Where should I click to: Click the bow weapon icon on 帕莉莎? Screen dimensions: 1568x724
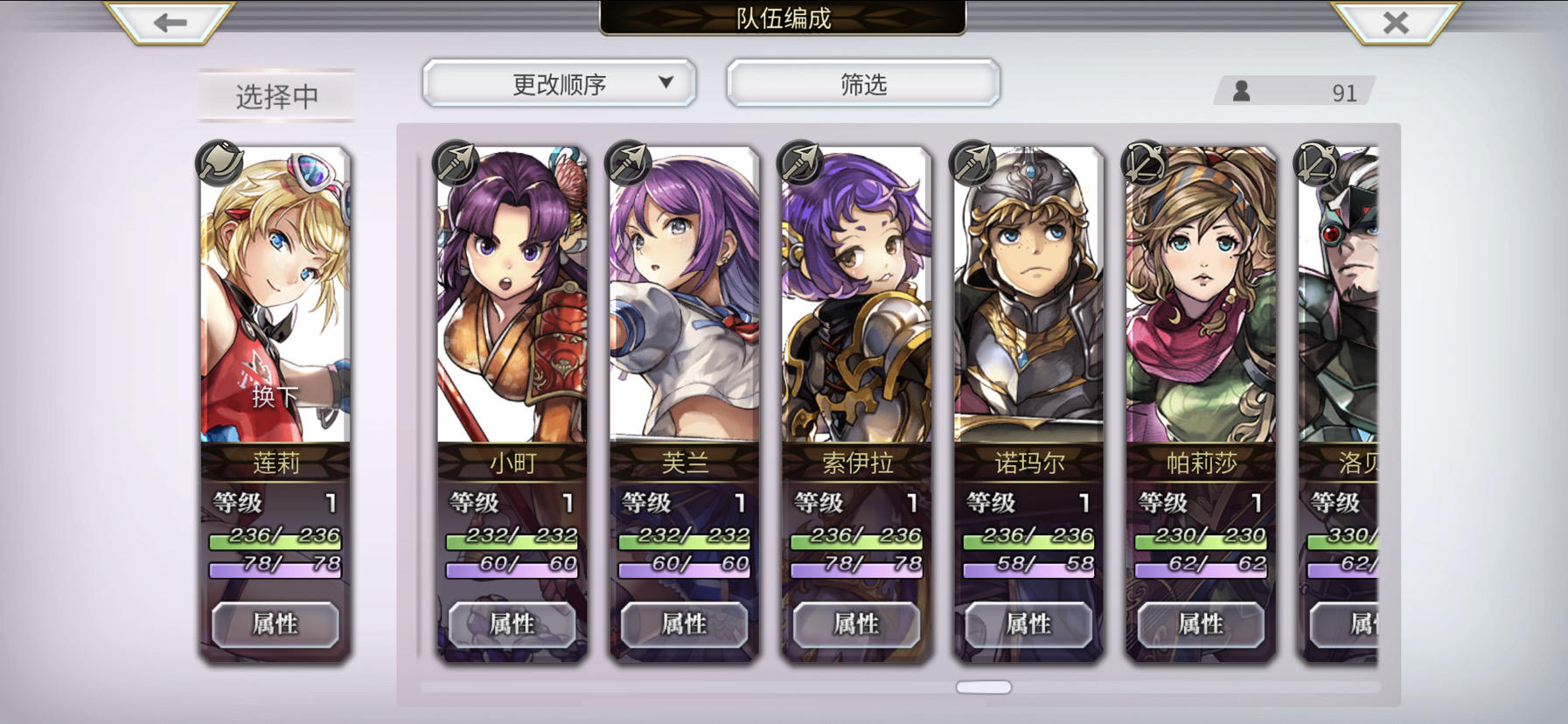coord(1145,163)
